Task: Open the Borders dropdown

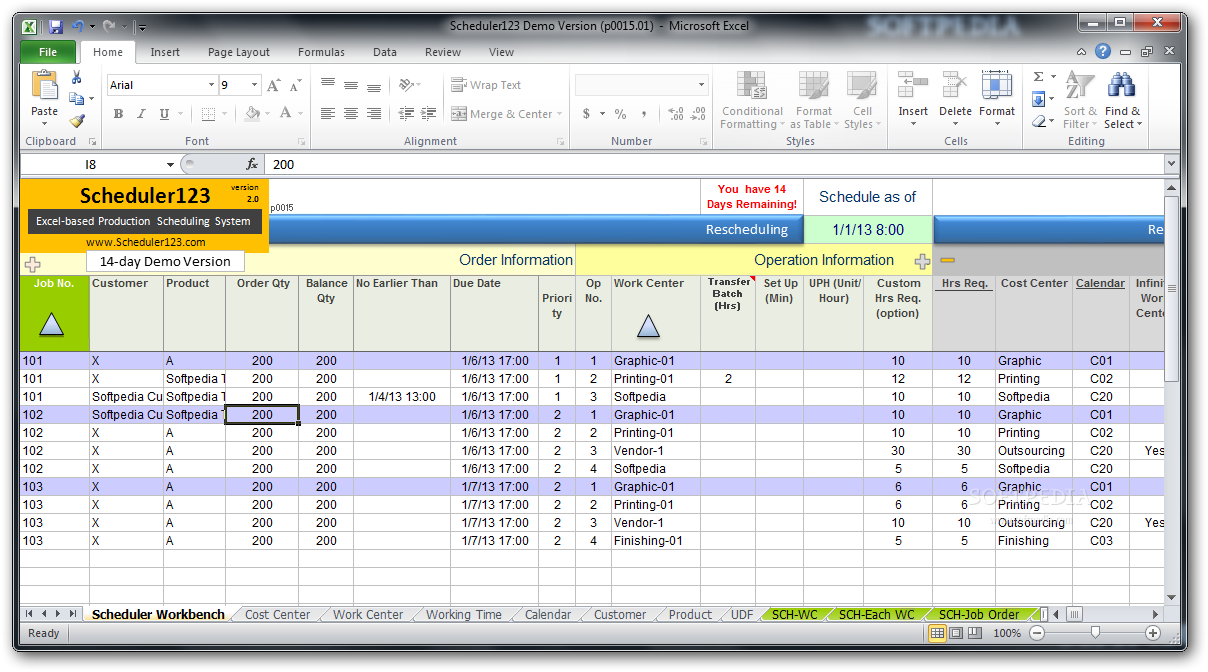Action: [225, 114]
